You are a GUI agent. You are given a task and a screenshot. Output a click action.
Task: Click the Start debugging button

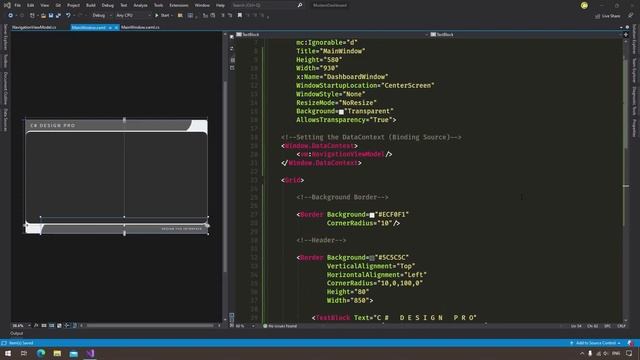(x=163, y=16)
